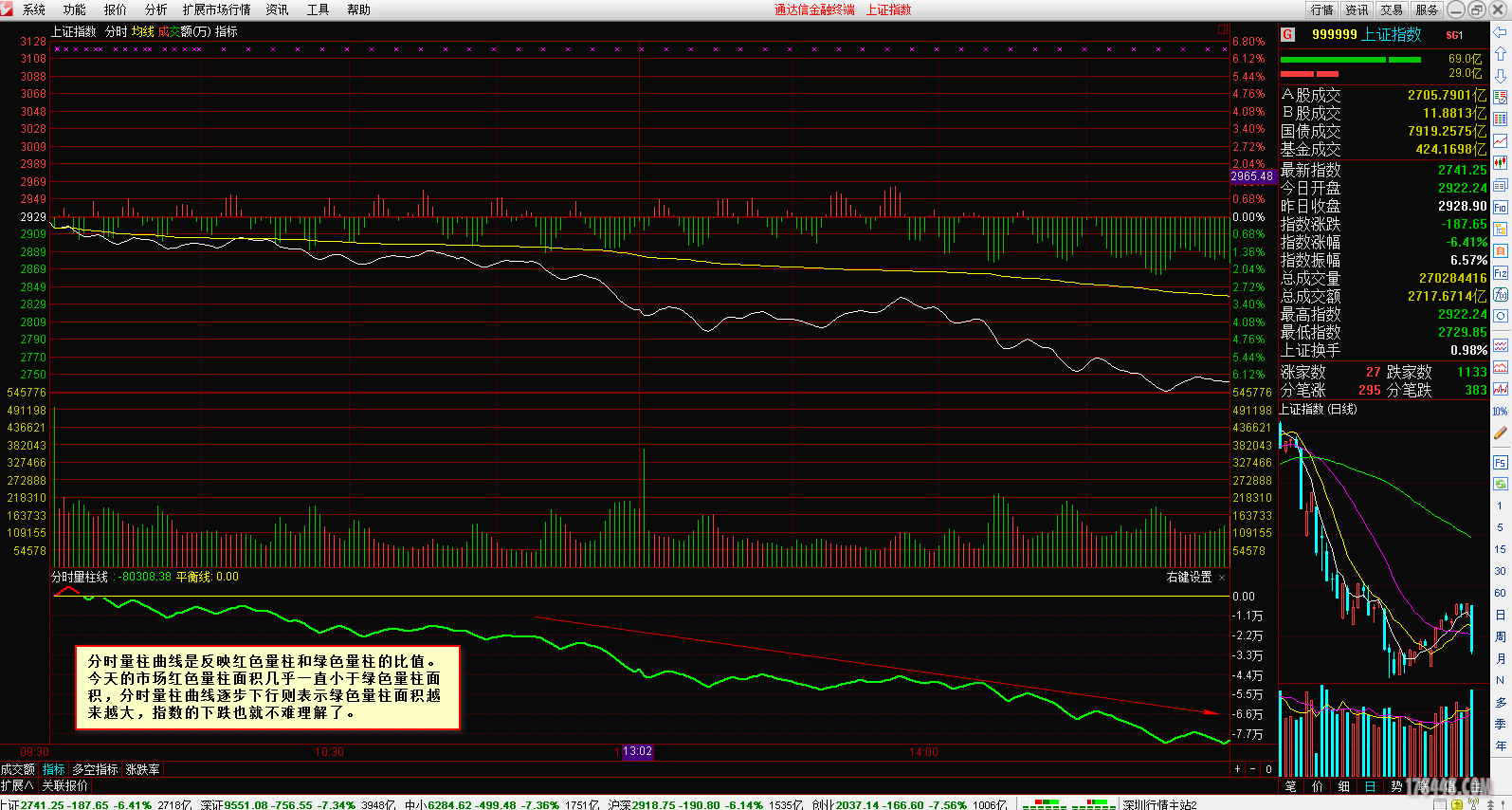Click the back arrow icon in sidebar
This screenshot has height=810, width=1512.
(1501, 32)
